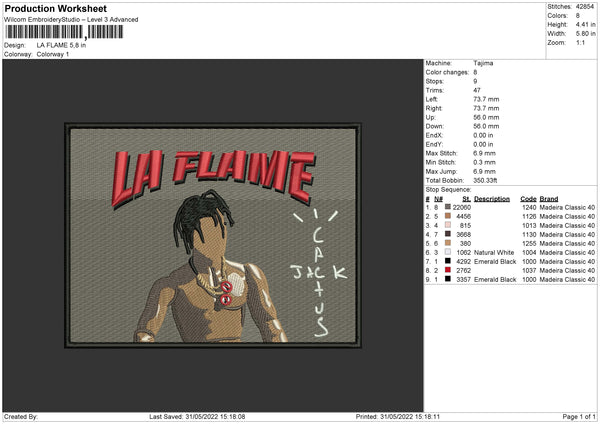Click the light pink swatch beside 815 stitches
The image size is (600, 424).
pyautogui.click(x=448, y=225)
